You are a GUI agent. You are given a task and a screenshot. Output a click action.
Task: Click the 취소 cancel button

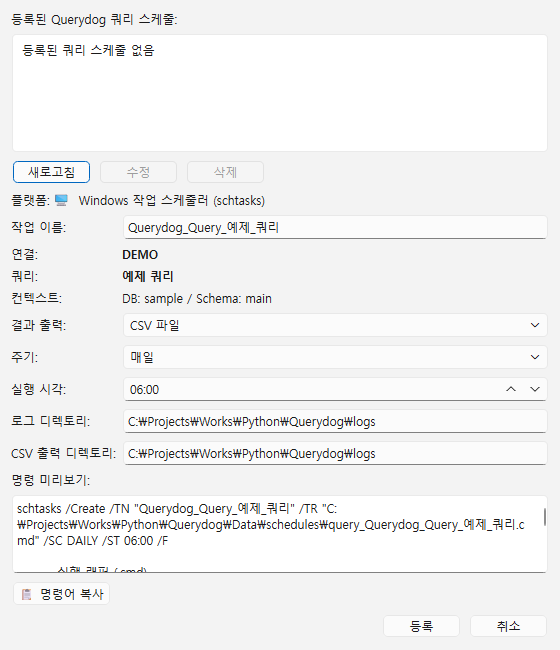(509, 626)
